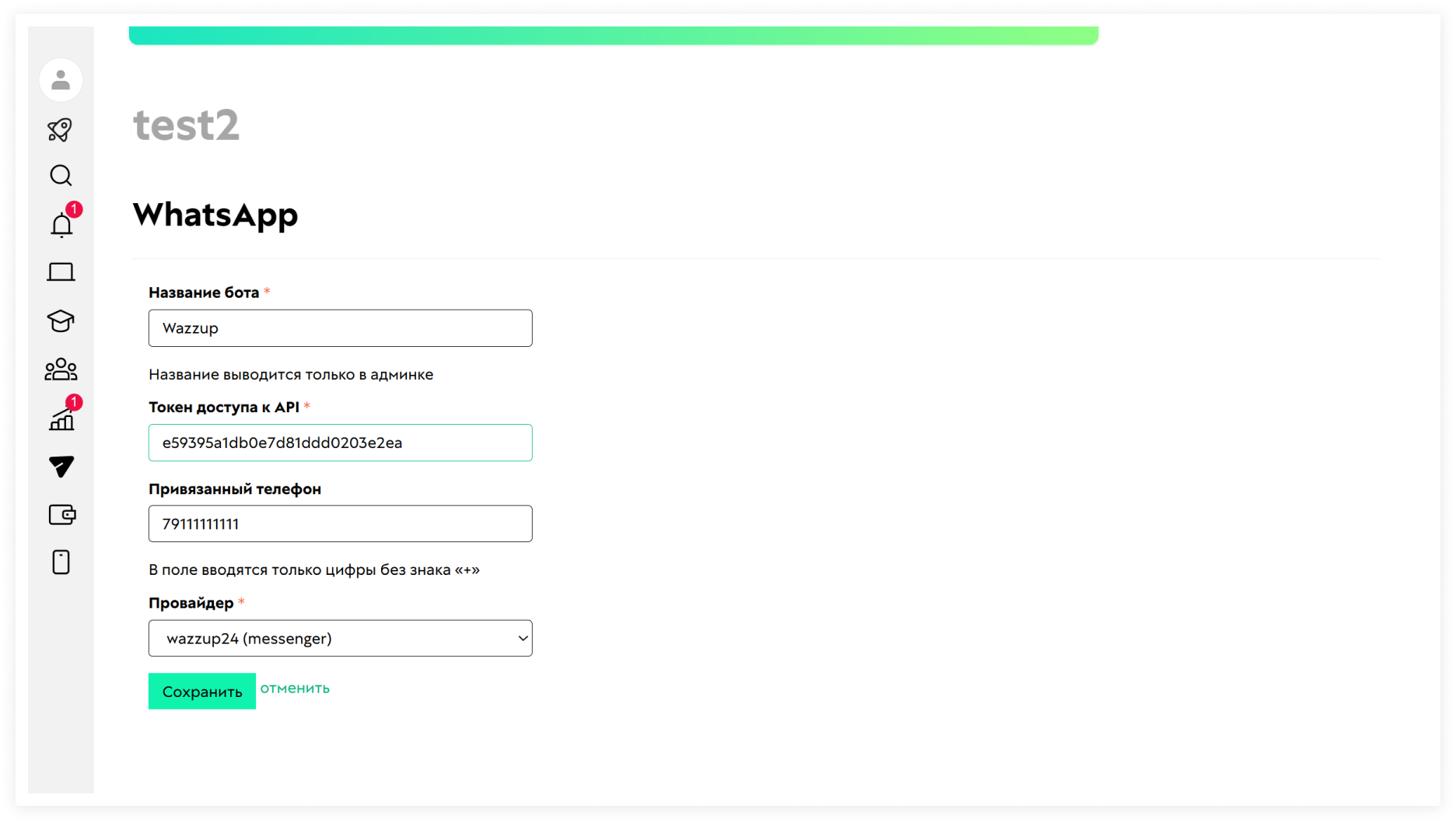Open the user profile avatar icon
Image resolution: width=1456 pixels, height=823 pixels.
pos(61,79)
